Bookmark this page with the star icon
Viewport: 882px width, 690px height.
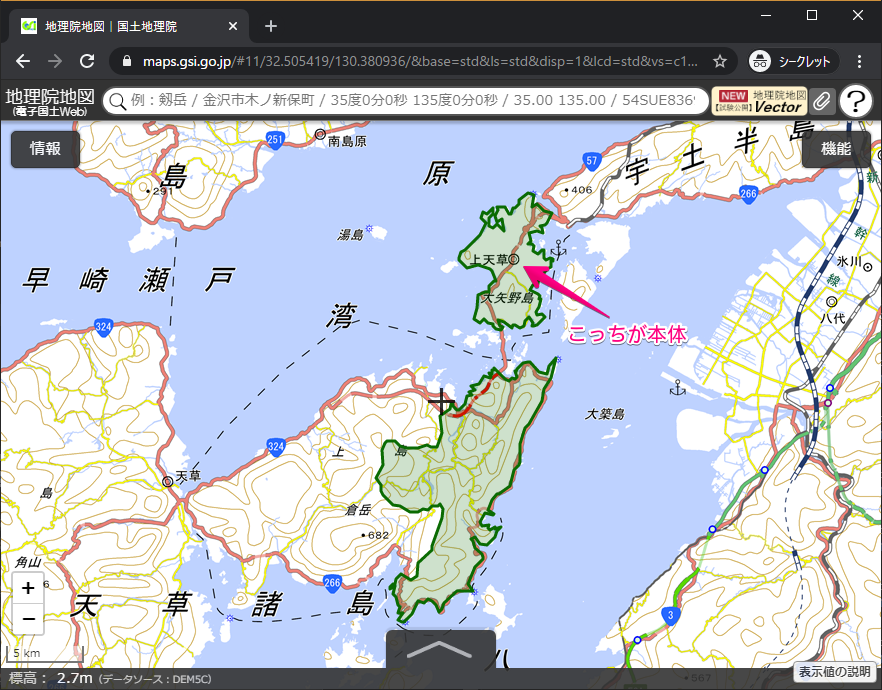pyautogui.click(x=719, y=61)
